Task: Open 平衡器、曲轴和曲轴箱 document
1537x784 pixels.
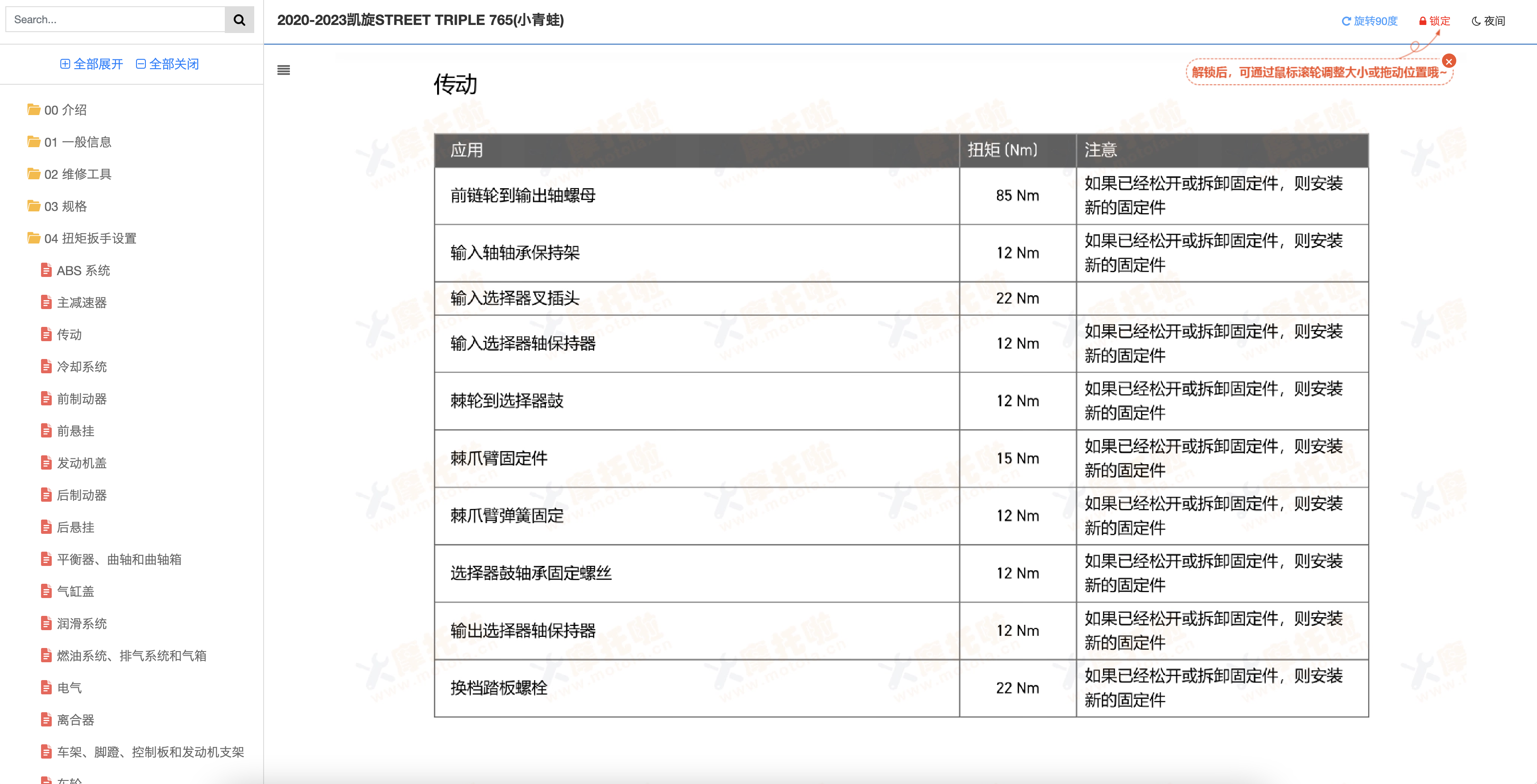Action: (119, 560)
